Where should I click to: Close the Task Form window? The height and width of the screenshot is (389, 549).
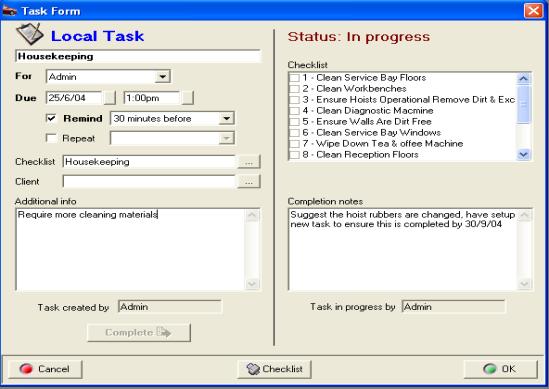533,11
